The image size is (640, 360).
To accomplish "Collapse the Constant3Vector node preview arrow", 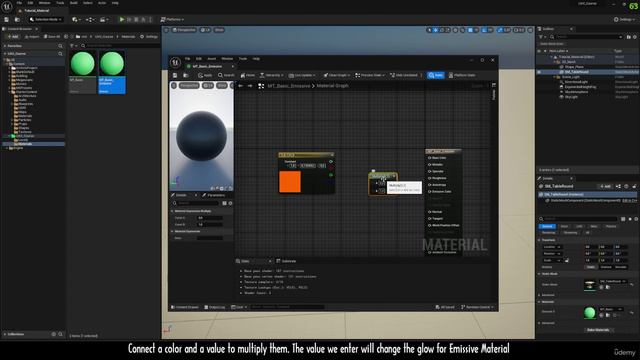I will (332, 155).
